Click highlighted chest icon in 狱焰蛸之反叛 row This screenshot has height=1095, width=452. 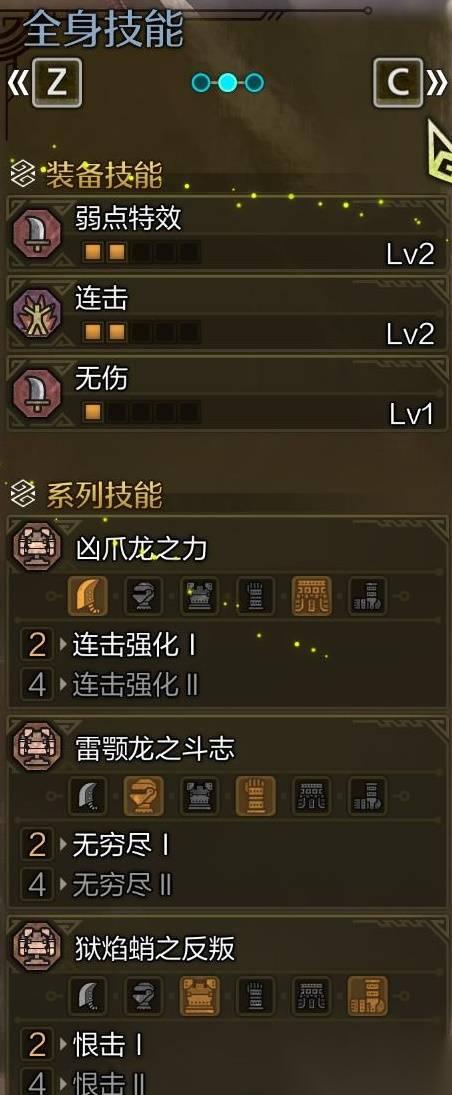point(200,996)
